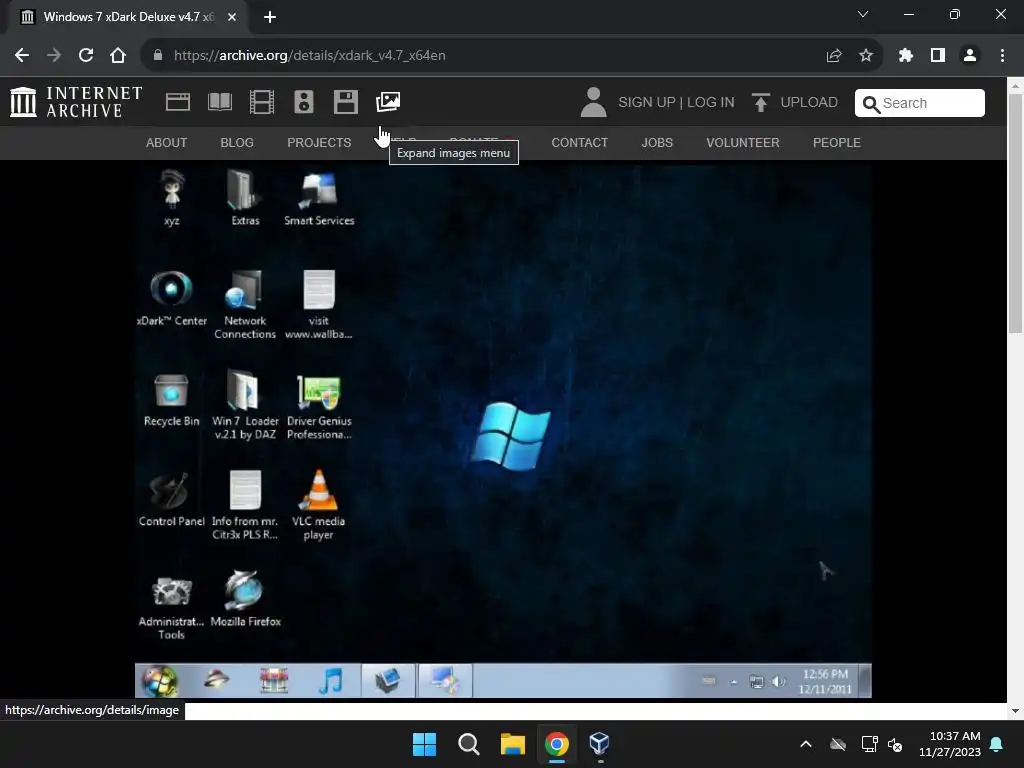The image size is (1024, 768).
Task: Share this page via address bar icon
Action: coord(834,56)
